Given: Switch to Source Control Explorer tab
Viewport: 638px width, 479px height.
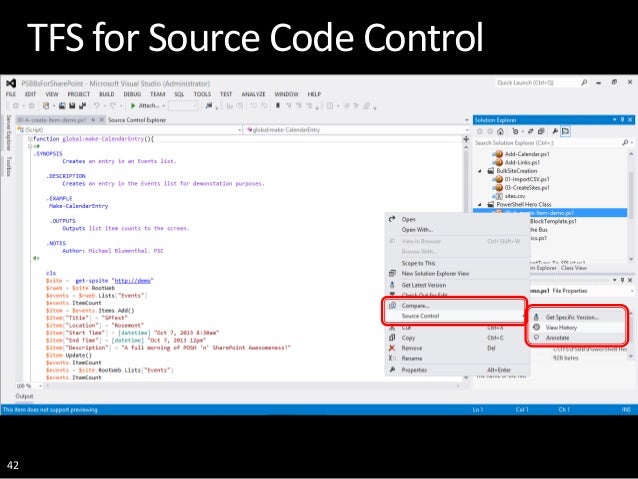Looking at the screenshot, I should point(137,120).
